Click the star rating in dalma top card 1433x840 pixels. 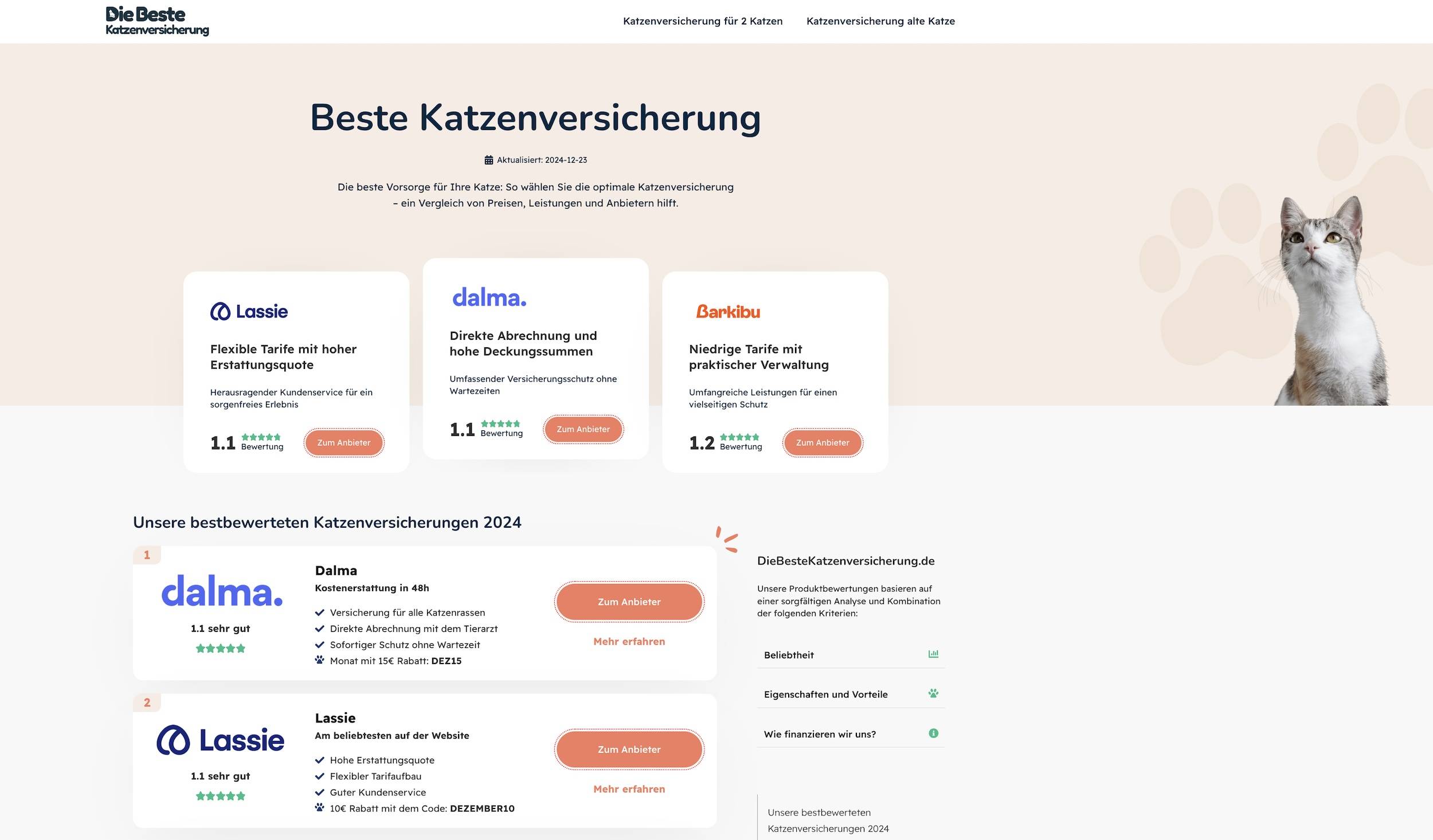[x=500, y=424]
